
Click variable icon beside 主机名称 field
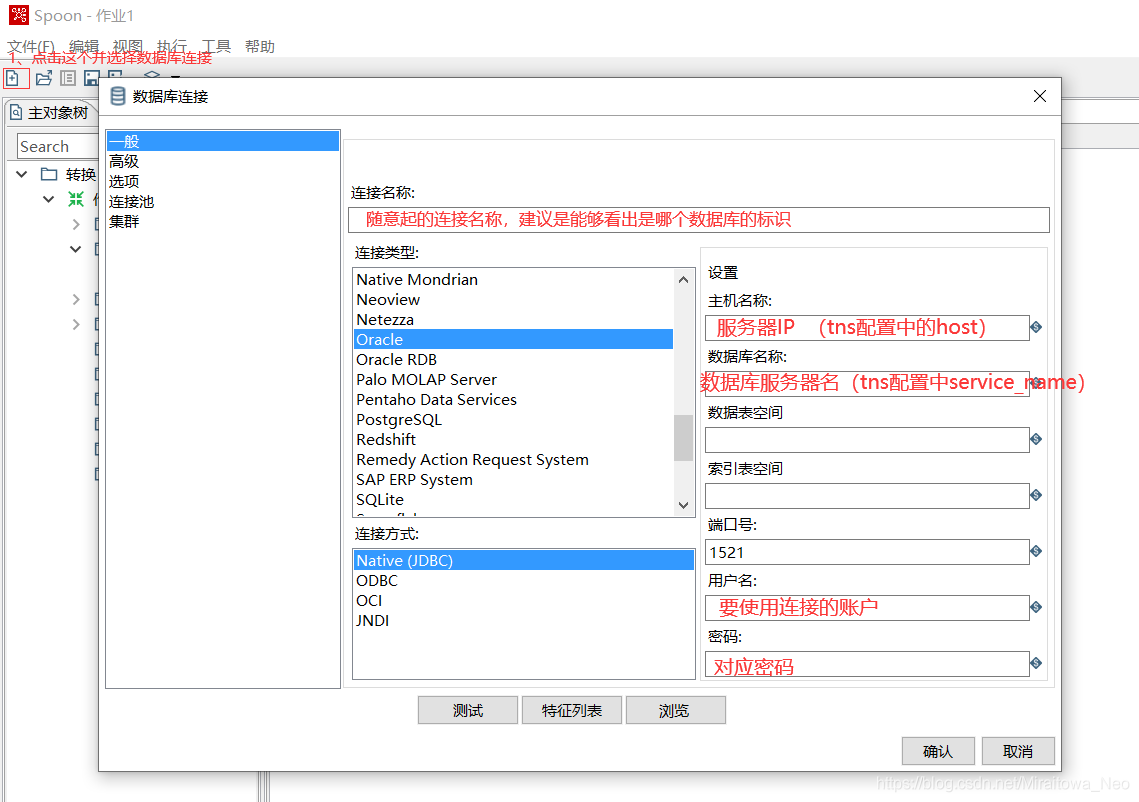[x=1037, y=328]
